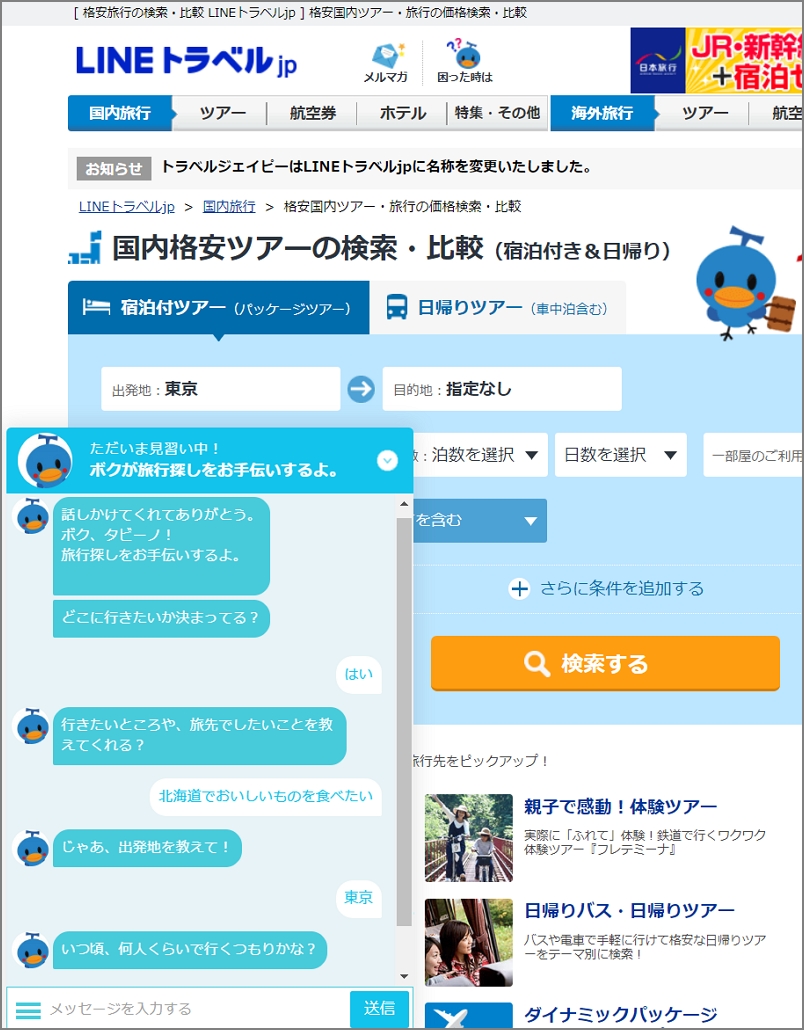Open the ダイナミックパッケージ link
Screen dimensions: 804x1030
click(x=620, y=1015)
